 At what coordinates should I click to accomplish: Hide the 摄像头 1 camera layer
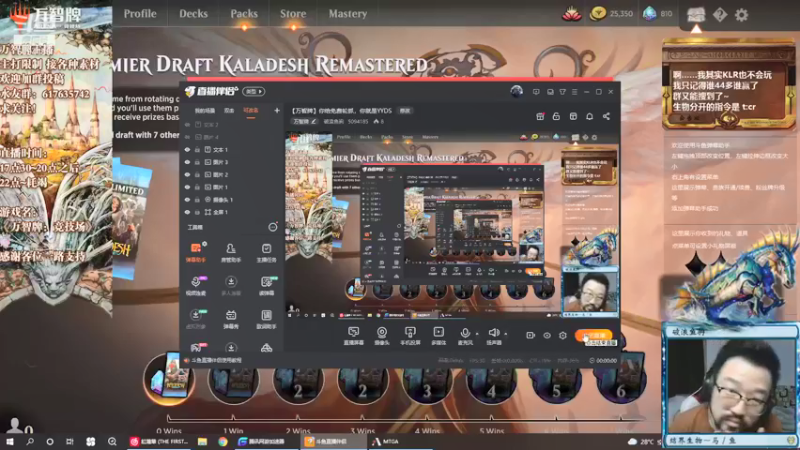click(187, 199)
